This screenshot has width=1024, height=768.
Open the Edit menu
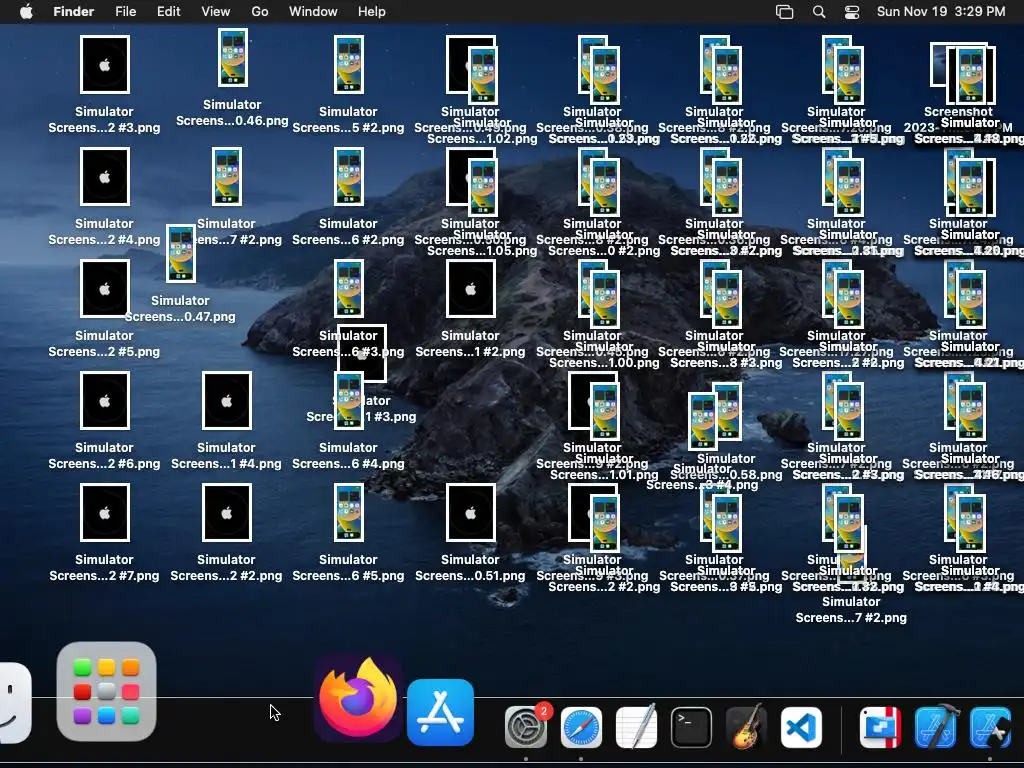pyautogui.click(x=168, y=12)
